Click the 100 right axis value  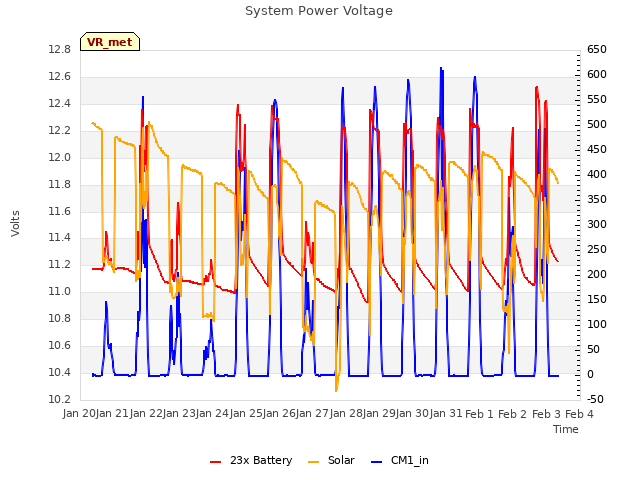click(x=597, y=324)
